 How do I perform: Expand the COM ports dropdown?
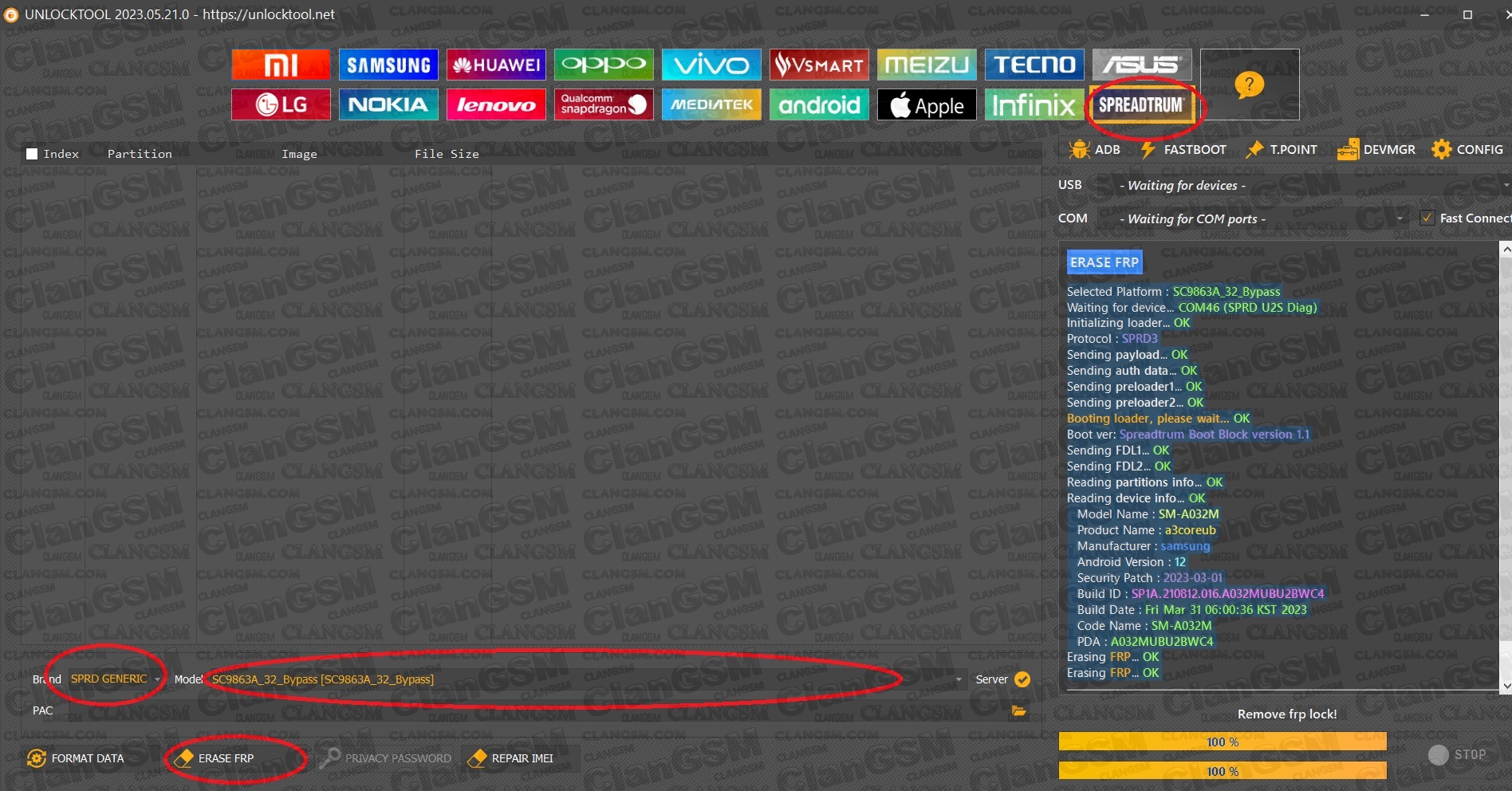[1400, 218]
